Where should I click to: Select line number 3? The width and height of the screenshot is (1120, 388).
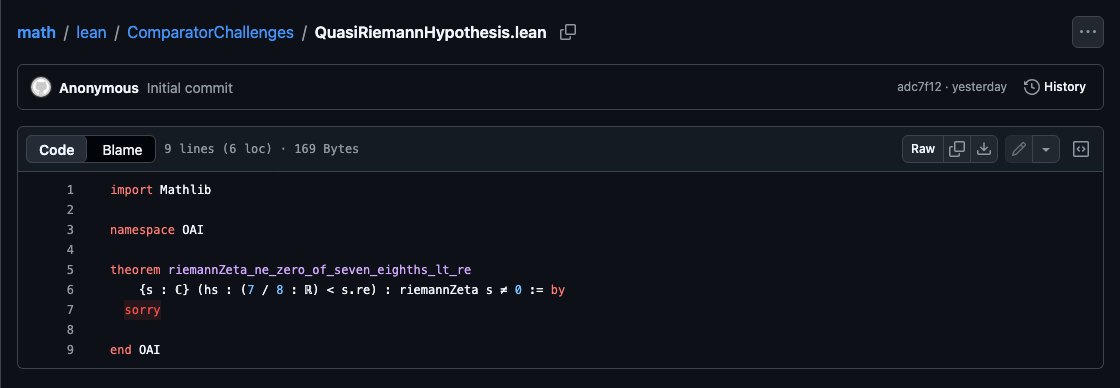pos(70,230)
